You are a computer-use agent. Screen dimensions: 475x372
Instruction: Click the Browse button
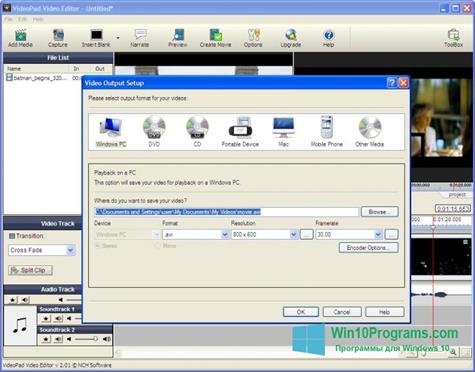[379, 212]
